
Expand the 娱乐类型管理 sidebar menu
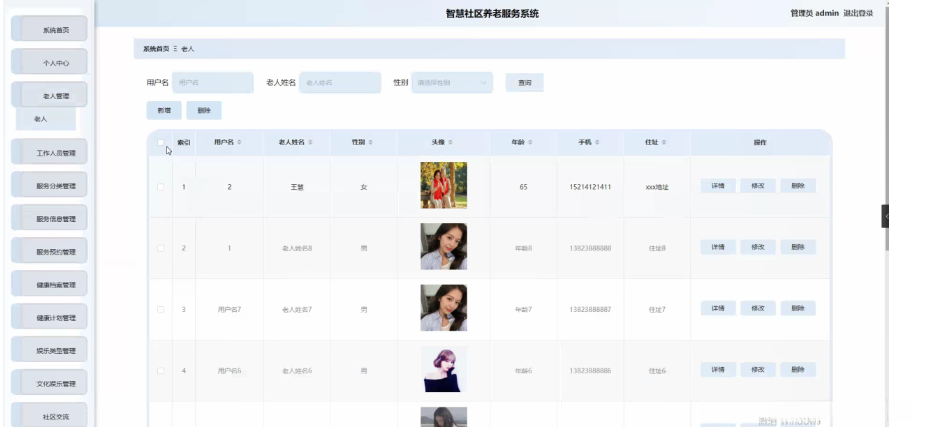(x=50, y=350)
